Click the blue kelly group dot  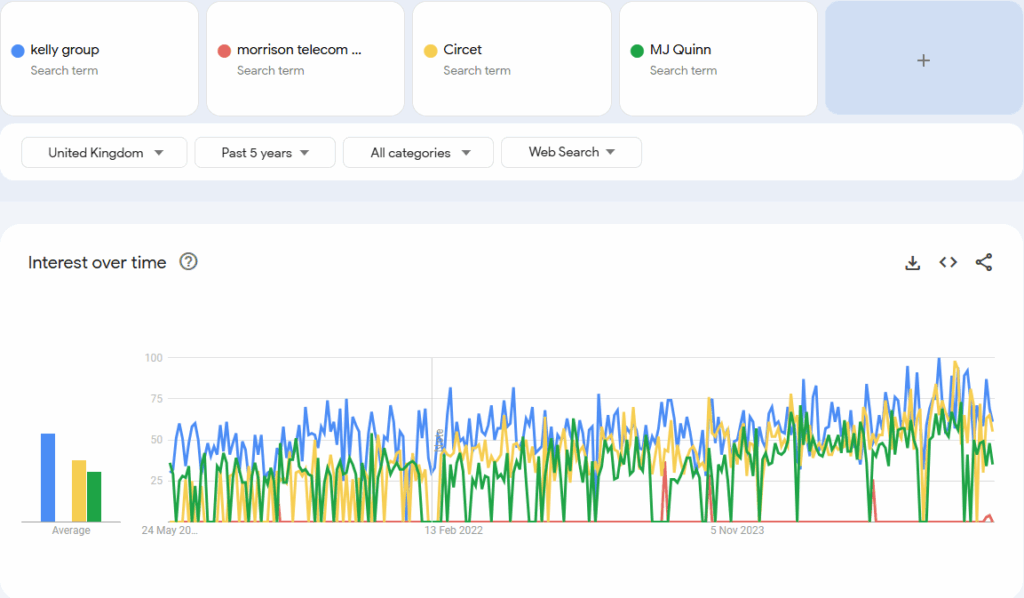(x=17, y=51)
